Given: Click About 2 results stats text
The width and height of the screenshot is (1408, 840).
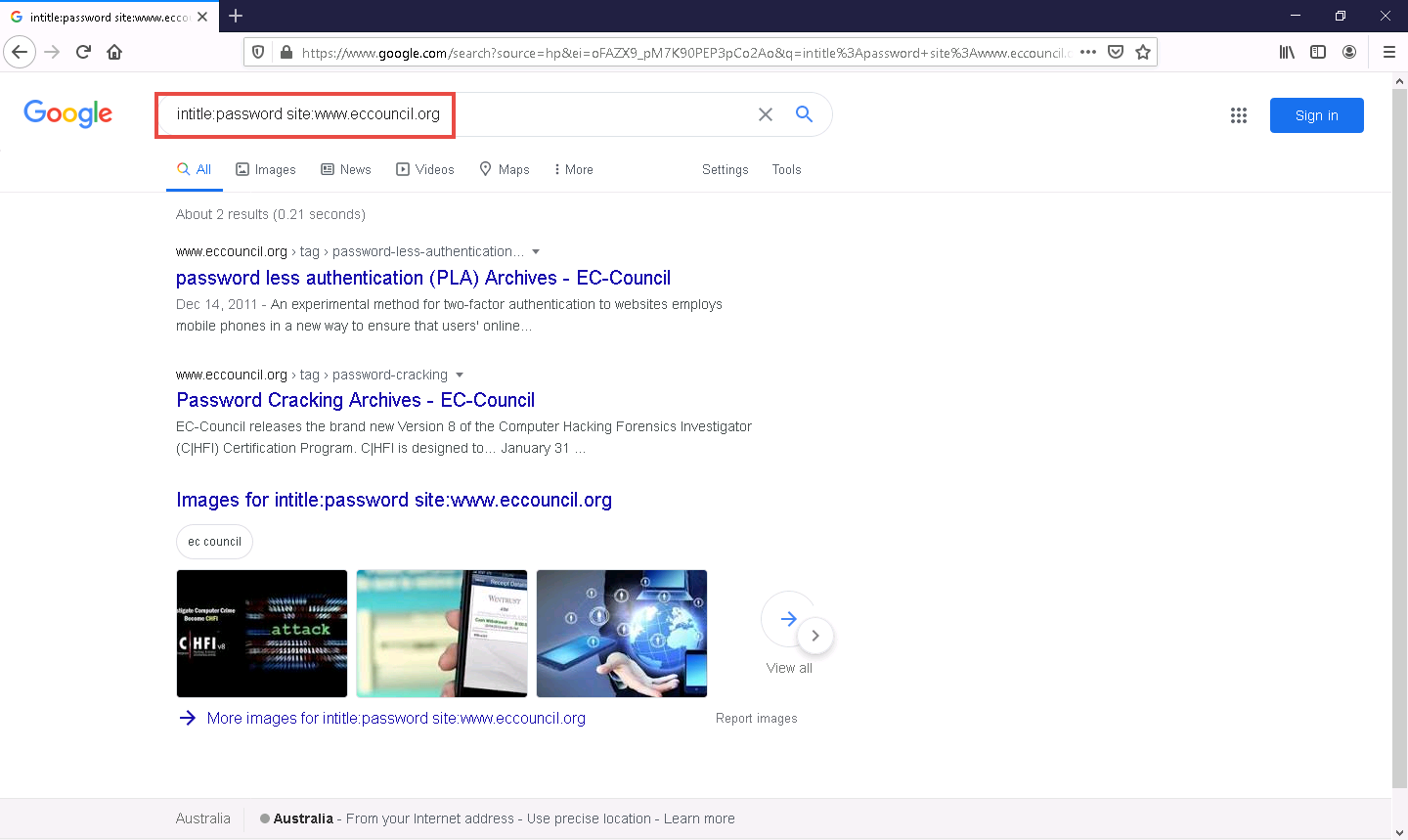Looking at the screenshot, I should tap(271, 214).
